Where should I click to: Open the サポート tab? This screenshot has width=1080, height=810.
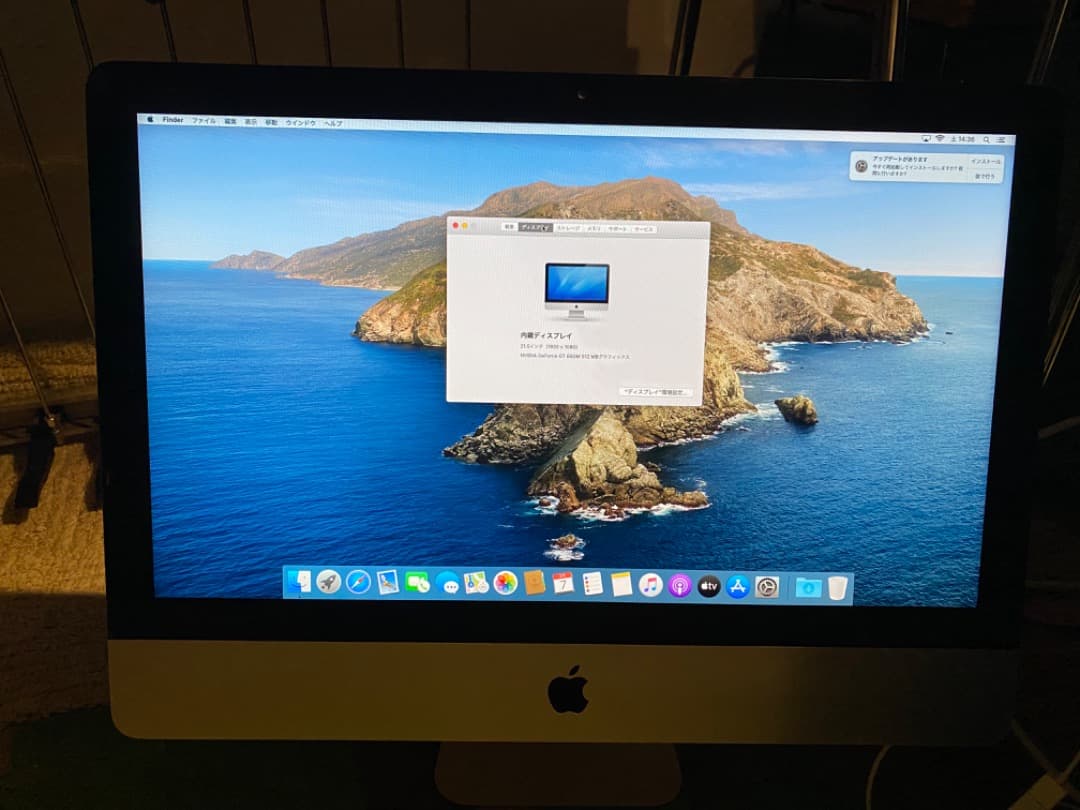coord(618,228)
